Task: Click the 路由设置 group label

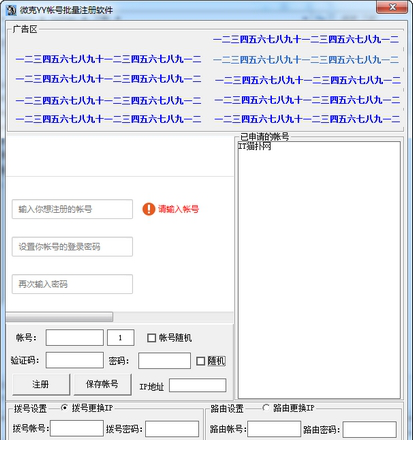Action: 227,409
